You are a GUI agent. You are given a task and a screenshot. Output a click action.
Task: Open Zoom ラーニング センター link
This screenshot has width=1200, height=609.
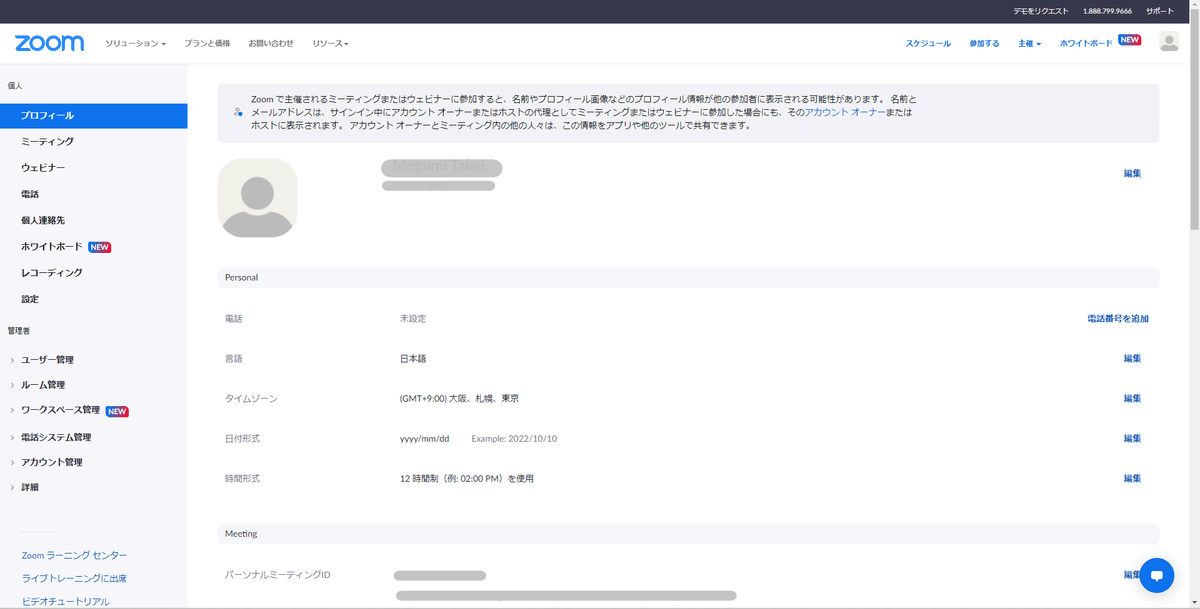[x=75, y=555]
